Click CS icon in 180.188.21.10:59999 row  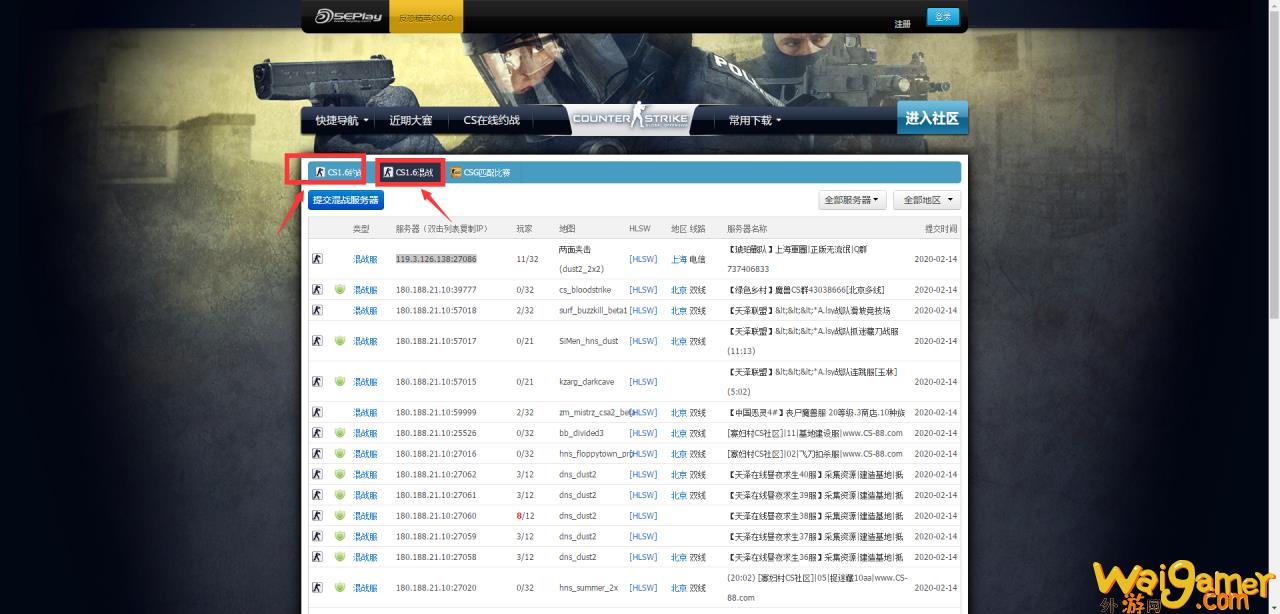click(x=317, y=413)
